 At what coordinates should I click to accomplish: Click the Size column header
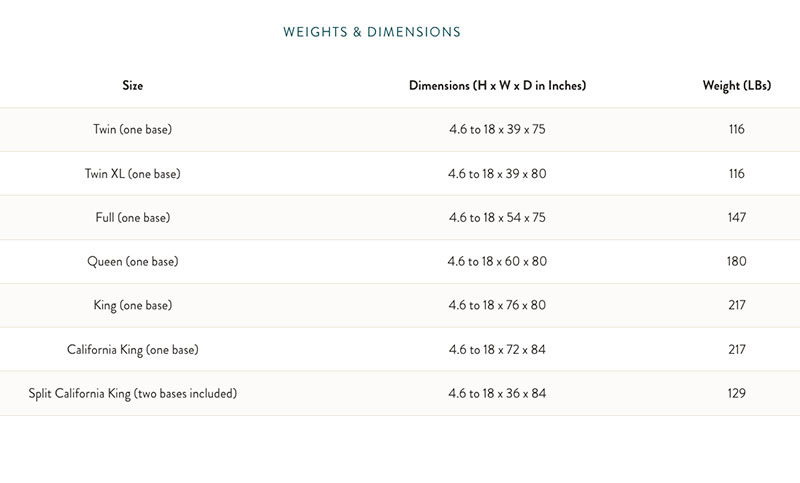tap(133, 86)
